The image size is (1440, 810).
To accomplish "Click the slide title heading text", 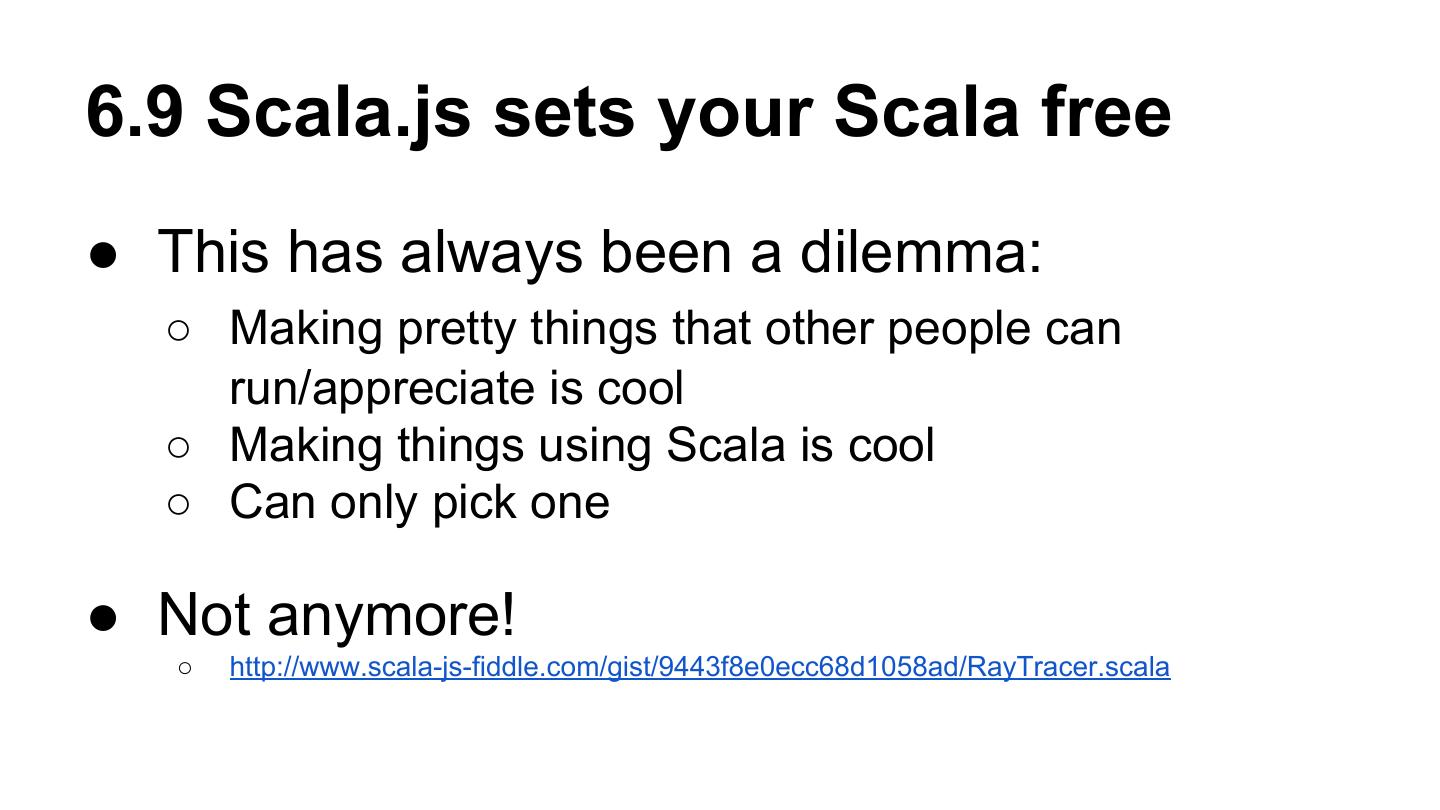I will tap(628, 111).
